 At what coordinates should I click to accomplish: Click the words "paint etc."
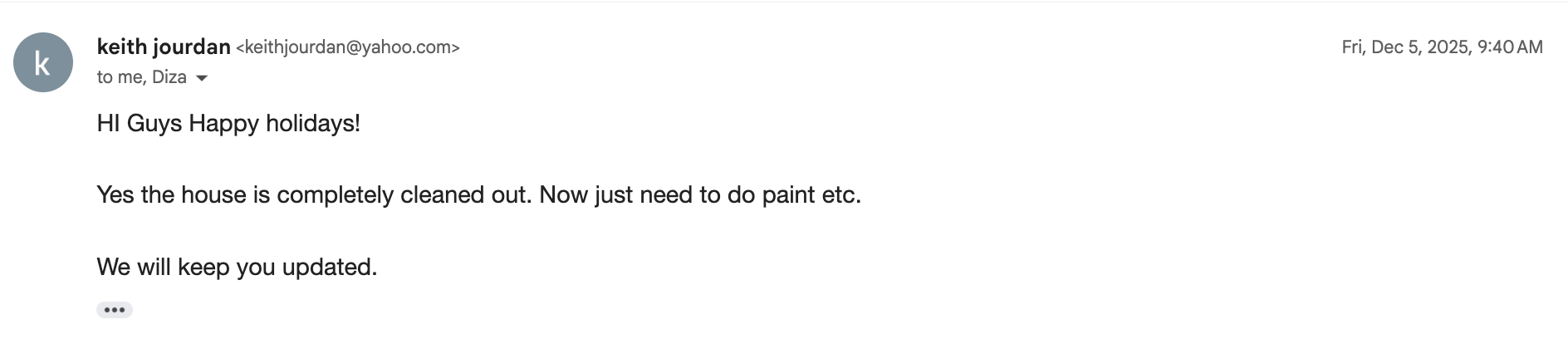811,195
